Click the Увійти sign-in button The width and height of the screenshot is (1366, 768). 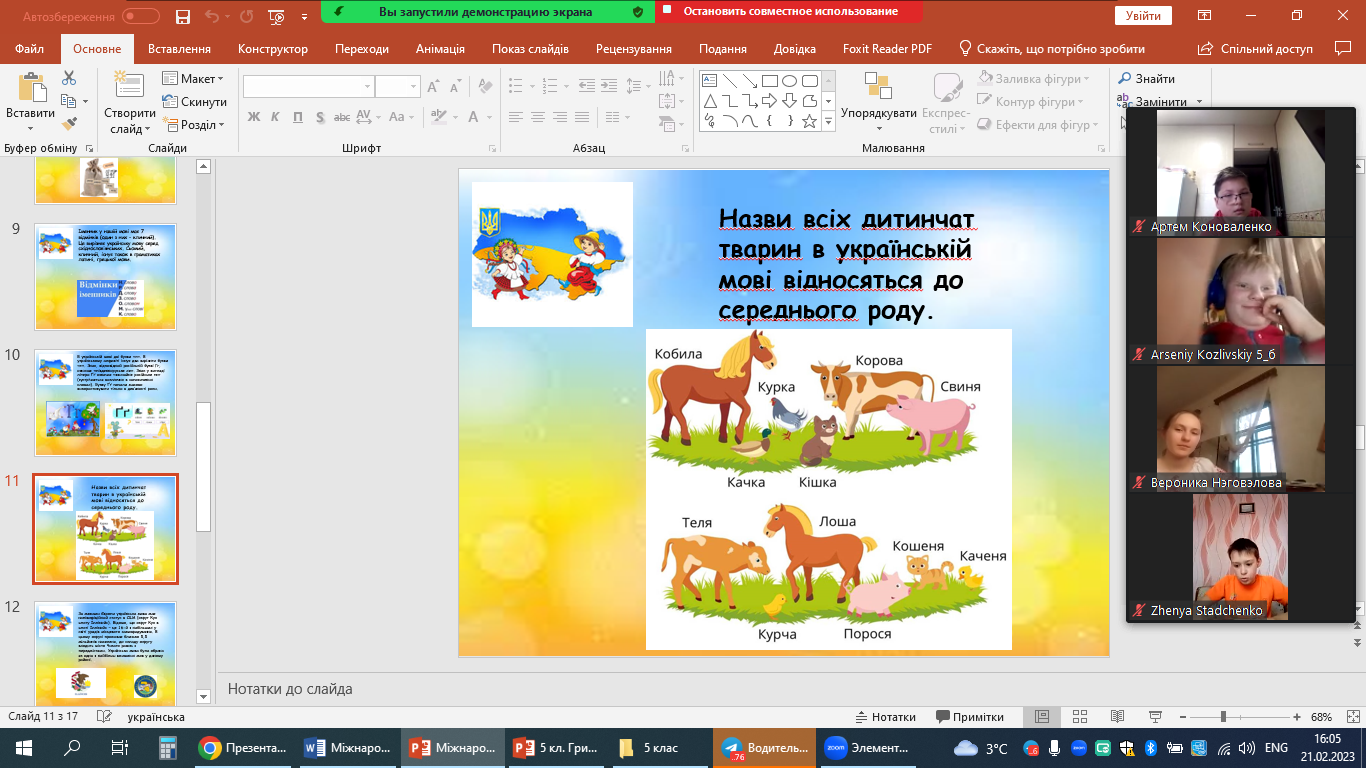point(1143,16)
